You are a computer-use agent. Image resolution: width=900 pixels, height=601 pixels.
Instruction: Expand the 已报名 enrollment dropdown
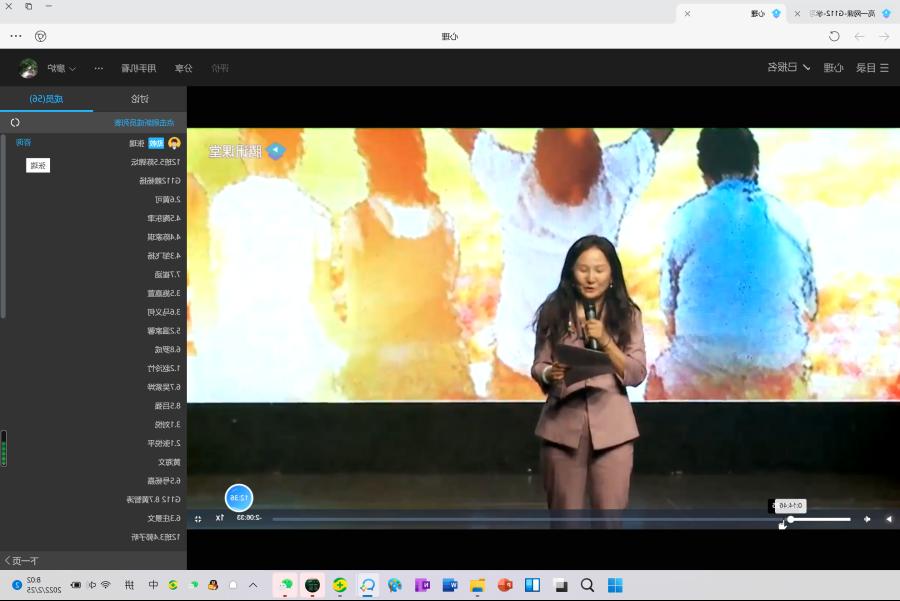[x=789, y=68]
